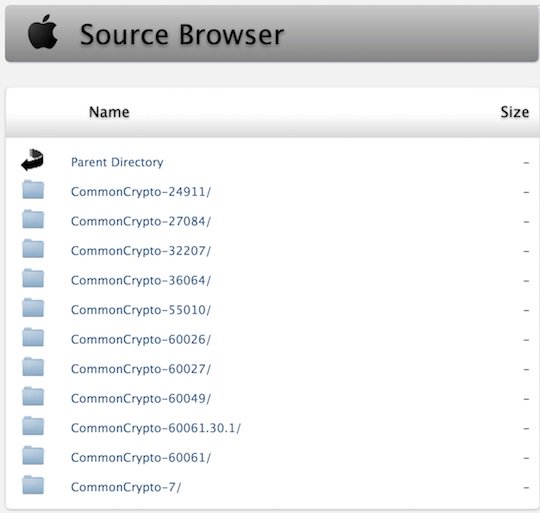This screenshot has height=513, width=540.
Task: Click the size dash for CommonCrypto-7
Action: coord(526,488)
